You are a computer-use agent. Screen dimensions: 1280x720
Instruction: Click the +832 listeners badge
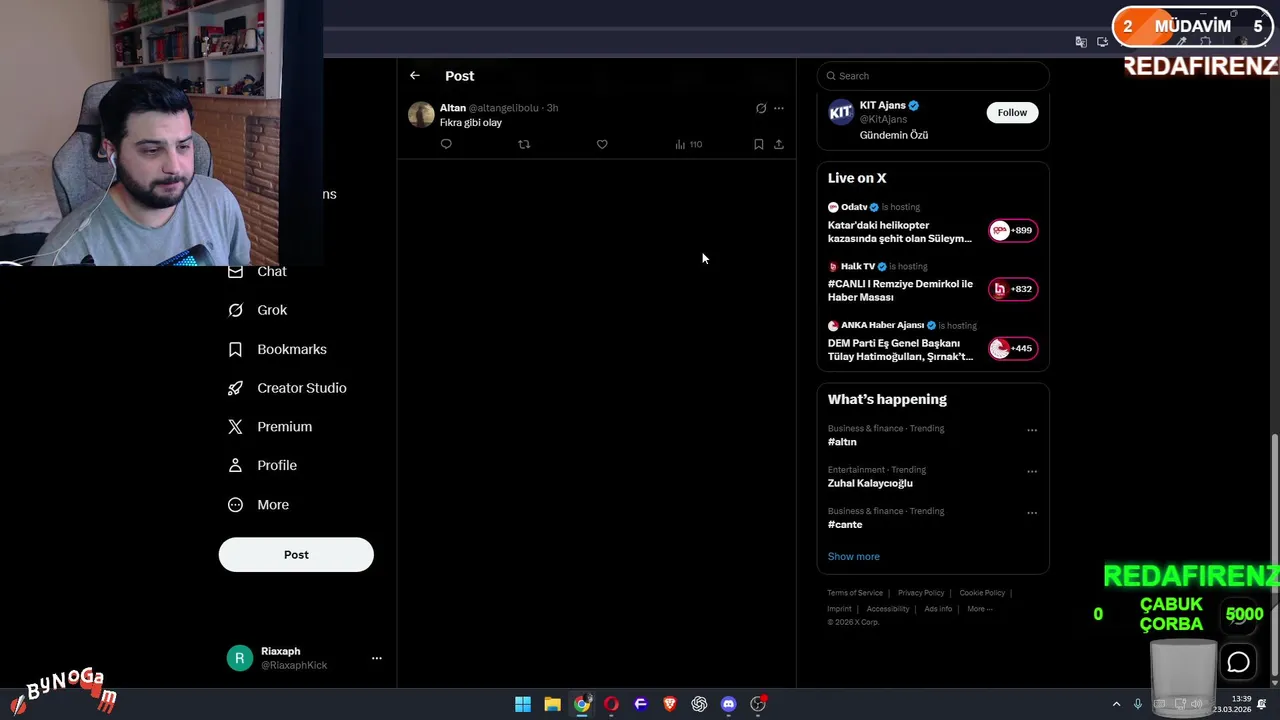tap(1013, 289)
